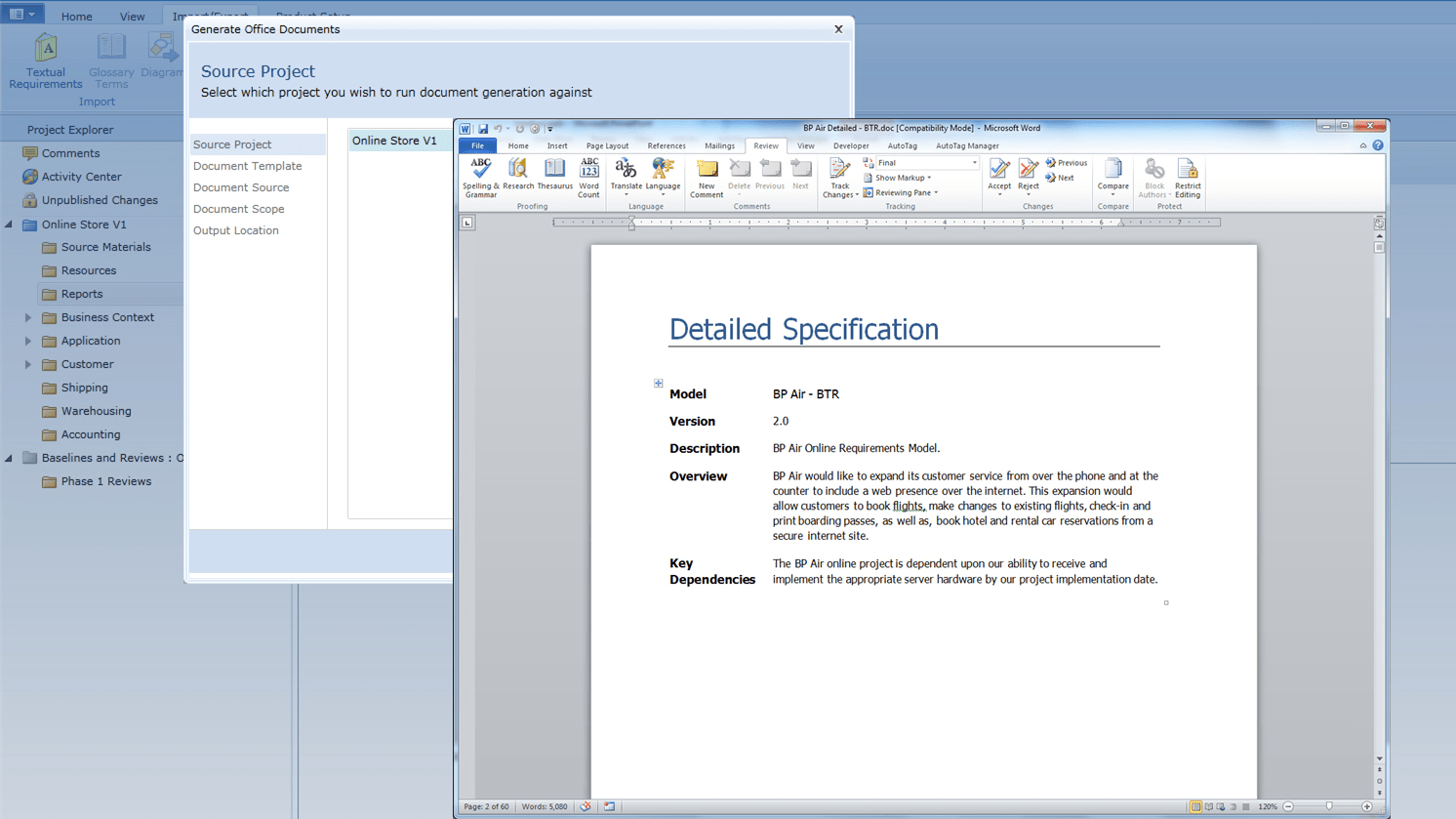The image size is (1456, 819).
Task: Zoom out using the minus zoom control
Action: [x=1288, y=806]
